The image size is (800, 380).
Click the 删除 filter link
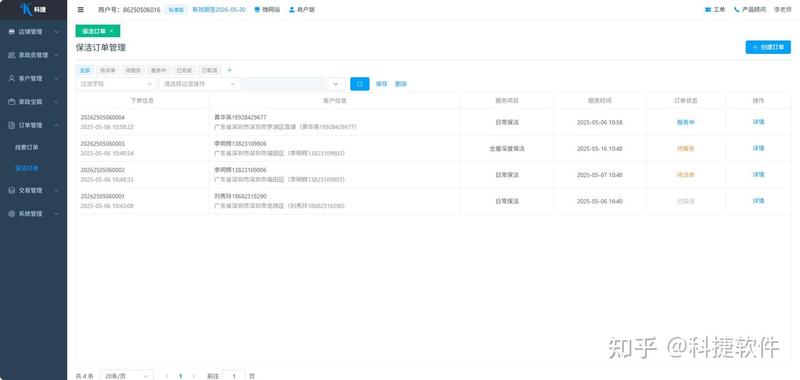click(x=401, y=84)
